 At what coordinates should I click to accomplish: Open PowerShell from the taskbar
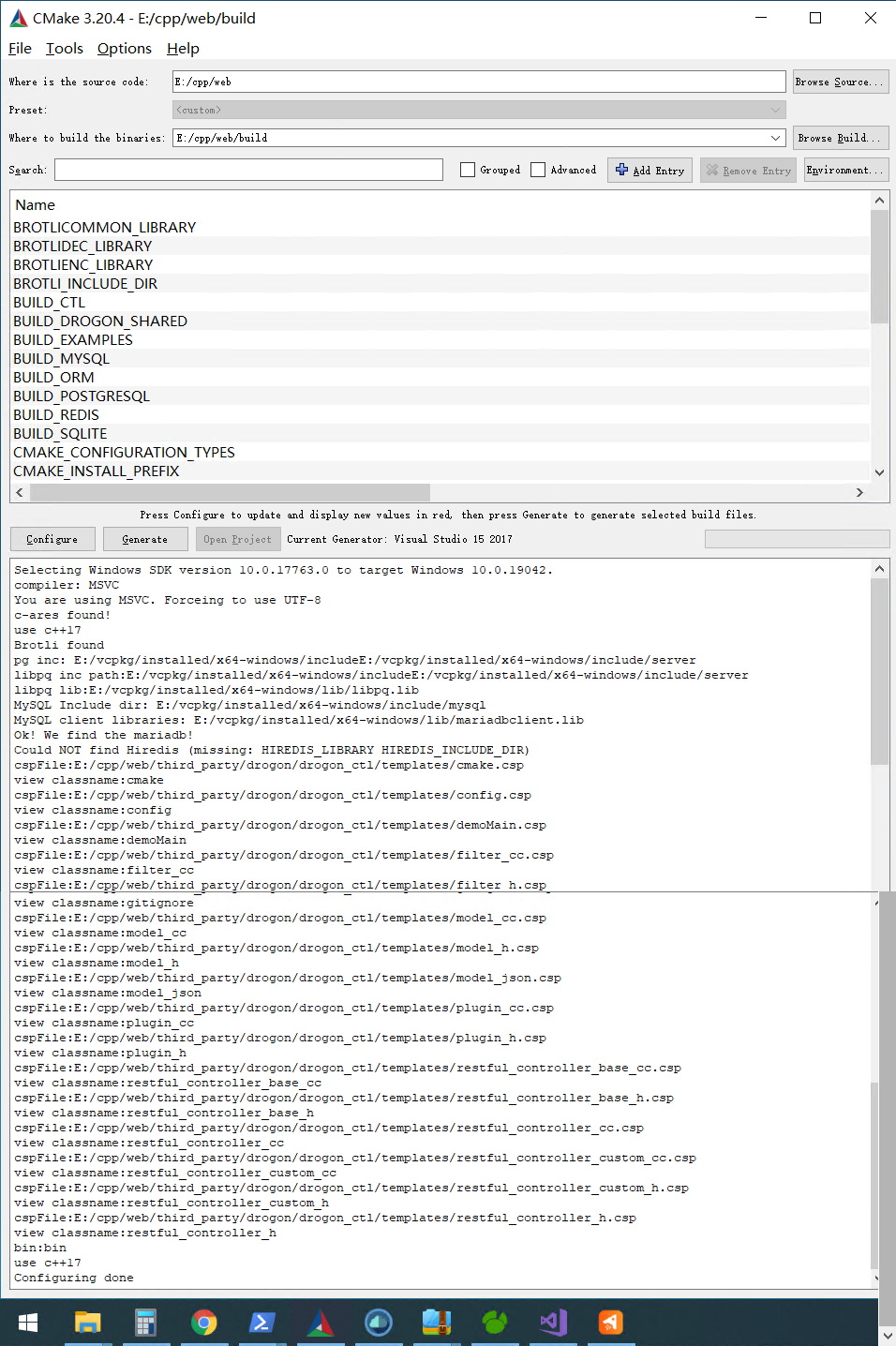[x=261, y=1323]
